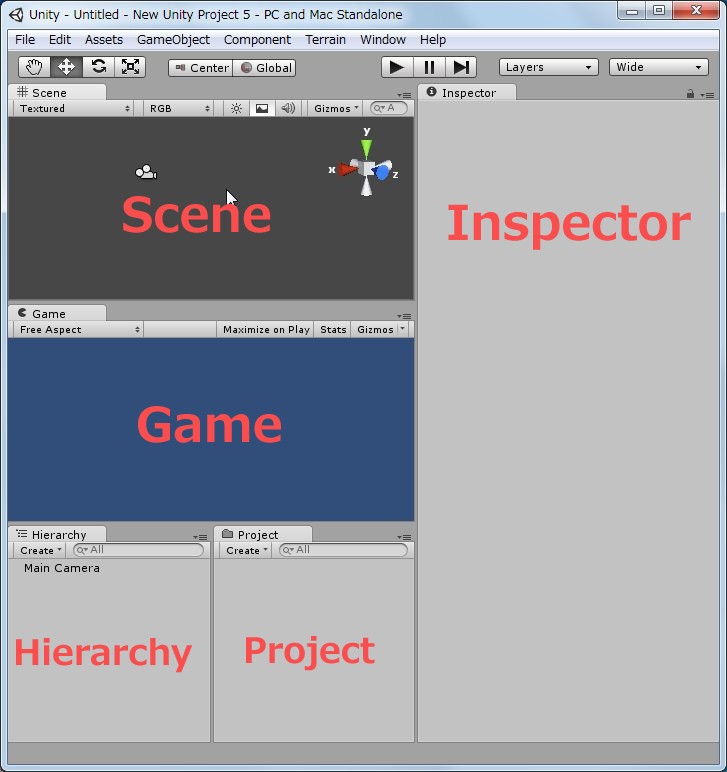The width and height of the screenshot is (727, 772).
Task: Open the GameObject menu
Action: (x=173, y=39)
